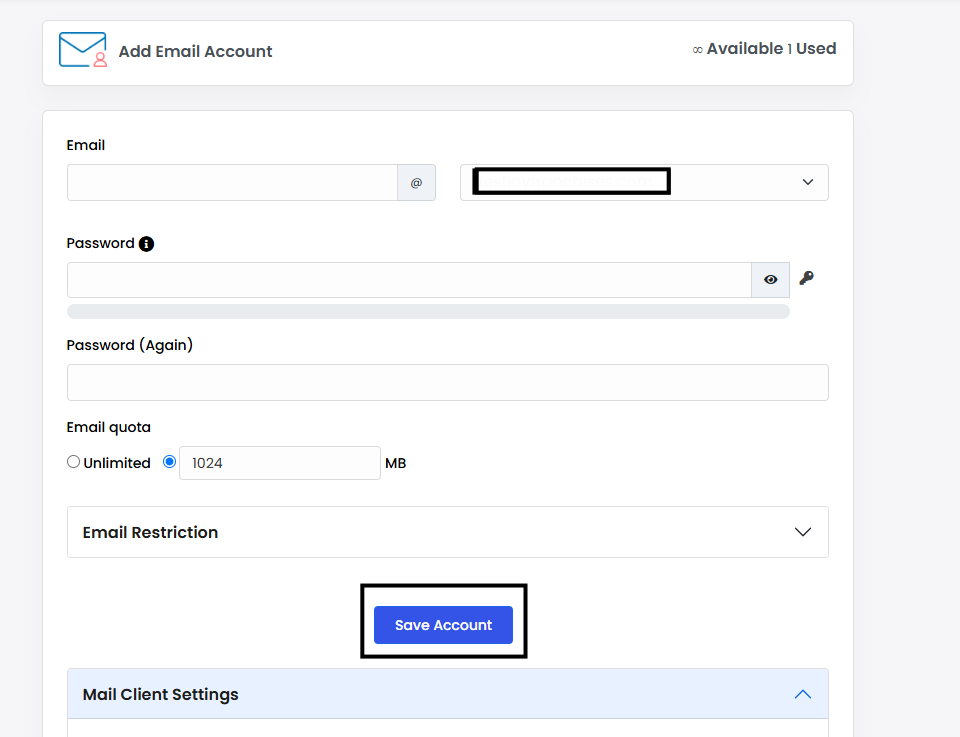Screen dimensions: 960x737
Task: Expand Email Restriction using its chevron arrow
Action: click(x=802, y=532)
